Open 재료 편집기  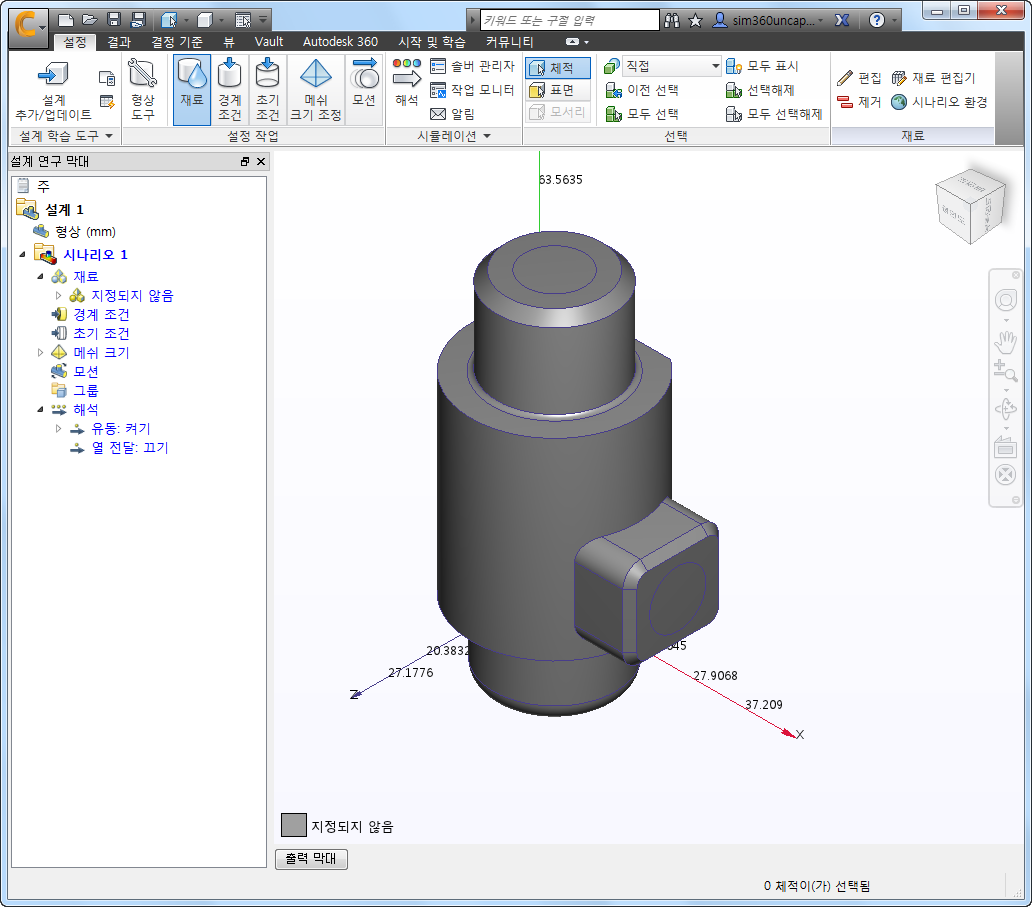pyautogui.click(x=933, y=78)
